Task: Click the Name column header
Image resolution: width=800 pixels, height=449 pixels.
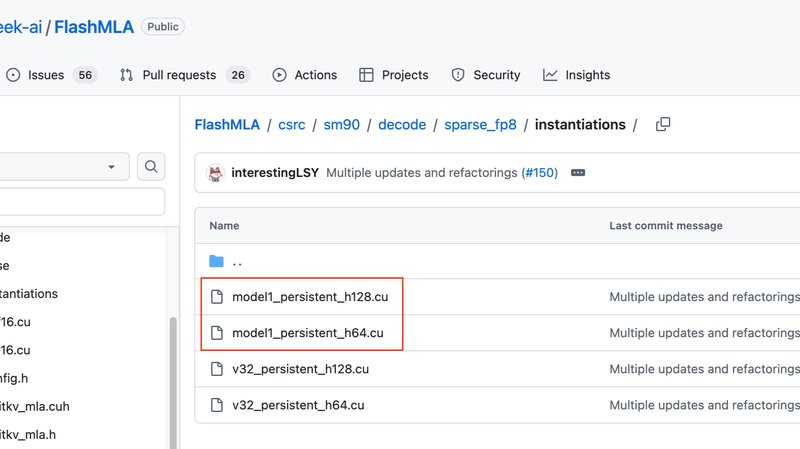Action: pos(224,226)
